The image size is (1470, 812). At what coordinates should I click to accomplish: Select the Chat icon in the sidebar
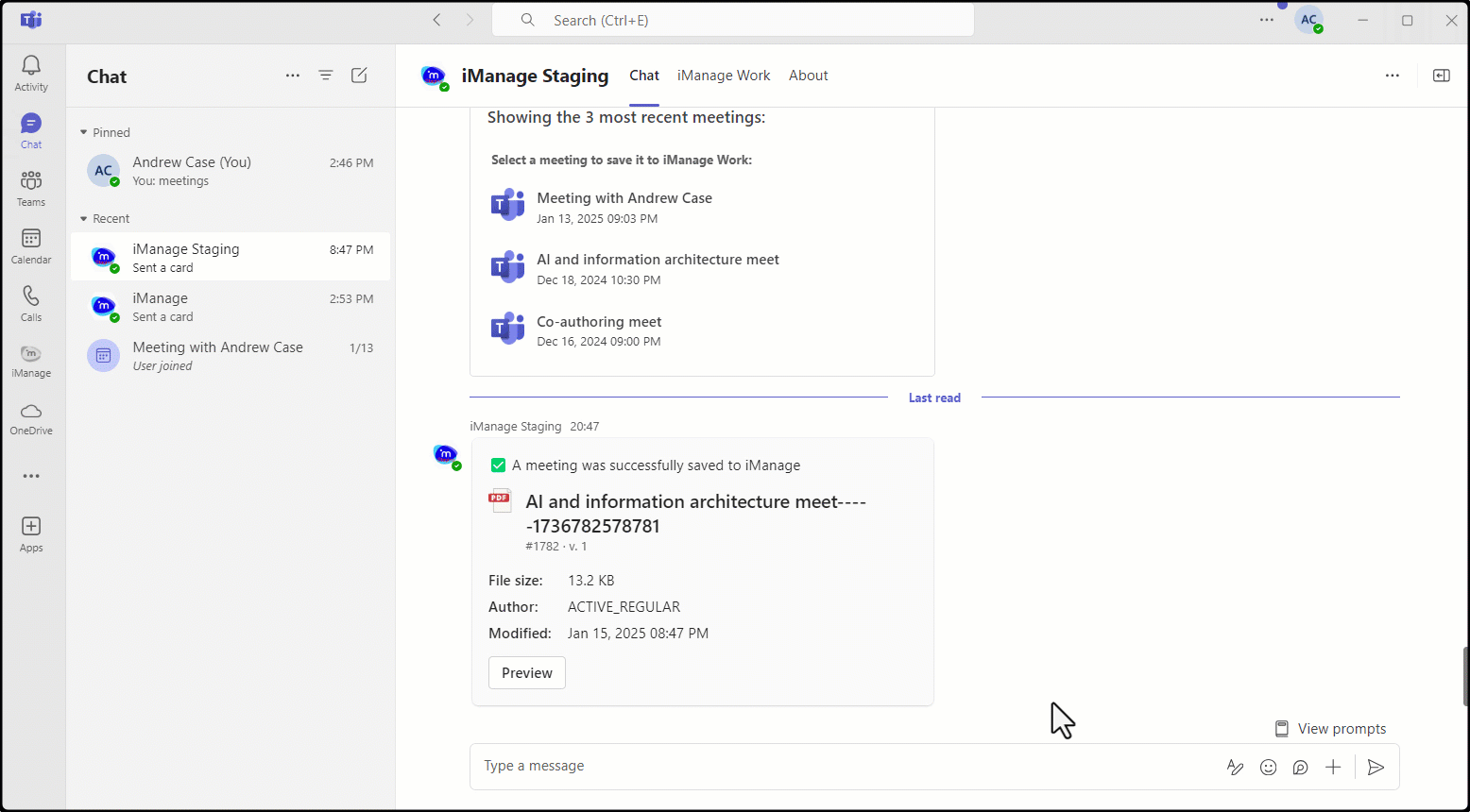(x=30, y=124)
